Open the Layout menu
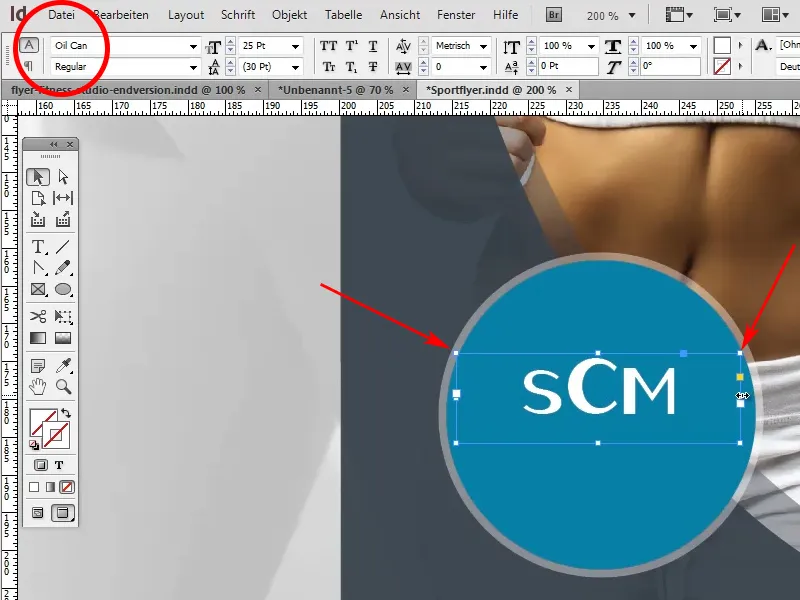The height and width of the screenshot is (600, 800). click(186, 15)
